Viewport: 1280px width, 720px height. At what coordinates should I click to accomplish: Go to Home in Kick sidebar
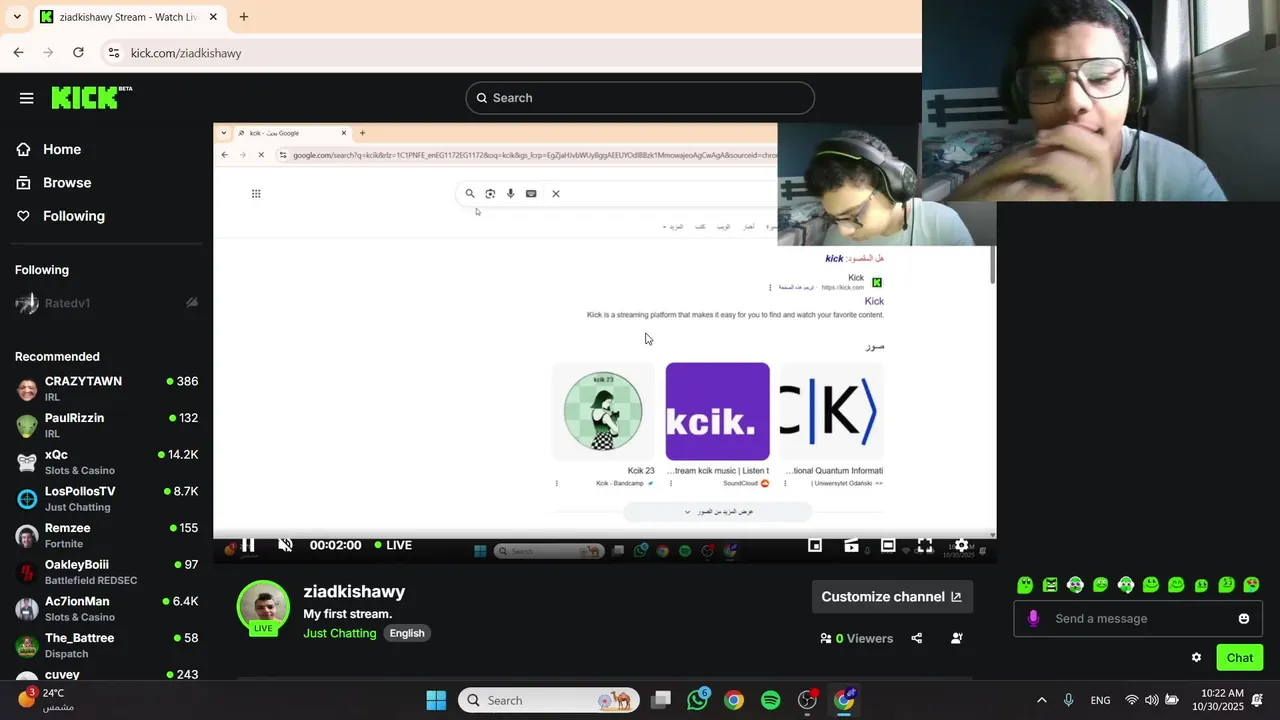click(49, 149)
